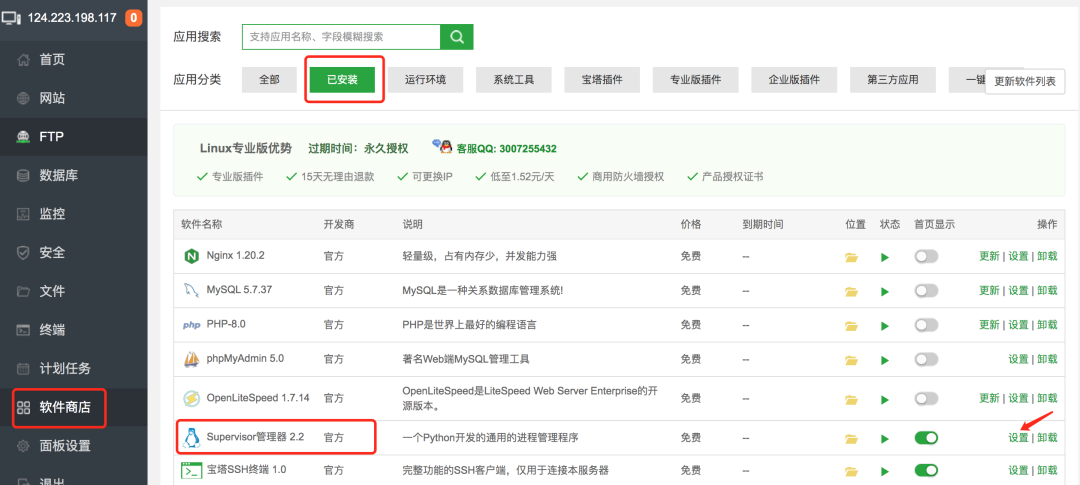Image resolution: width=1080 pixels, height=485 pixels.
Task: Enable homepage display for phpMyAdmin 5.0
Action: (x=926, y=360)
